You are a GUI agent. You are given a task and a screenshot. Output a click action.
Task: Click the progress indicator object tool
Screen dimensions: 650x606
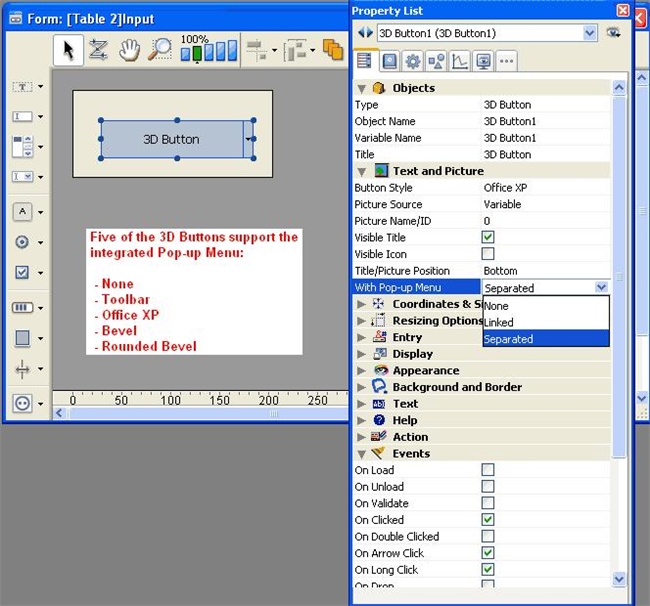pyautogui.click(x=21, y=307)
